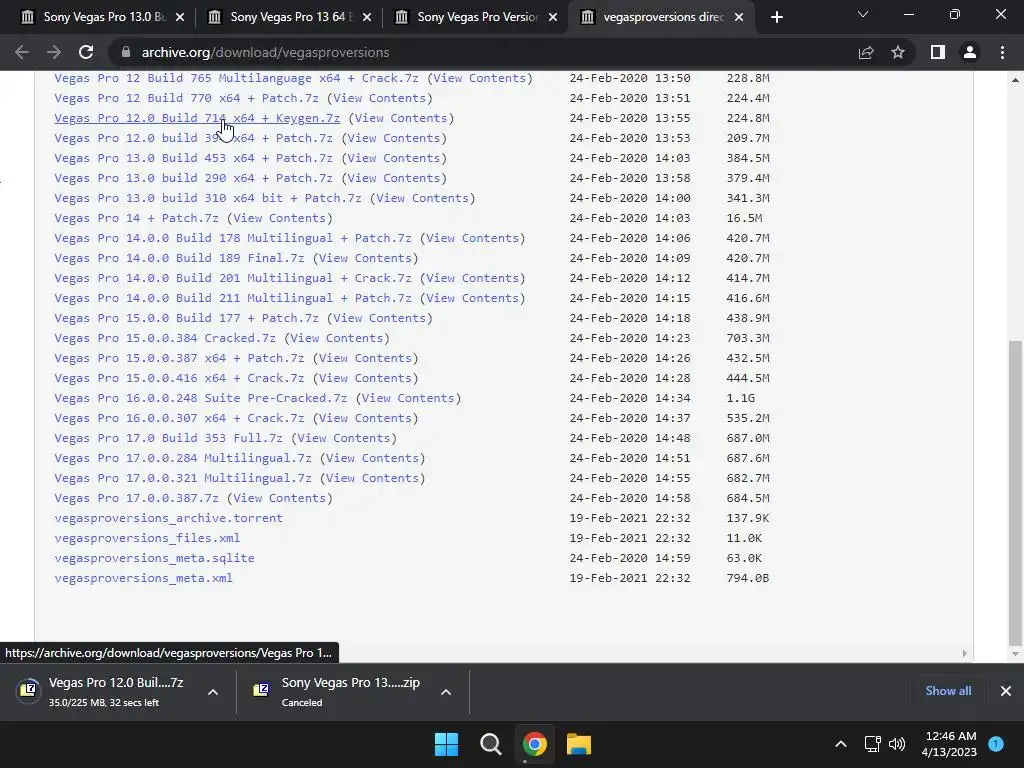
Task: Close the Sony Vegas Pro Version tab
Action: tap(553, 18)
